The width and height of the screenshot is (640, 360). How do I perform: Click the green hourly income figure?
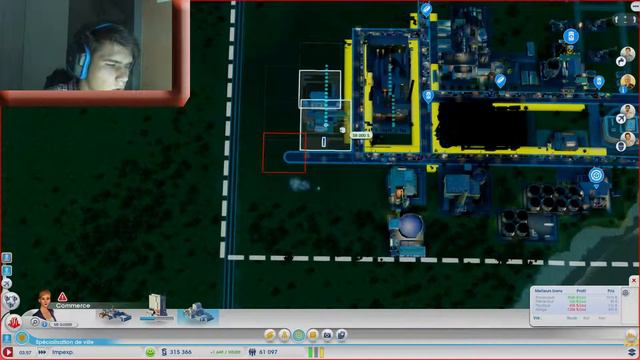click(x=225, y=352)
